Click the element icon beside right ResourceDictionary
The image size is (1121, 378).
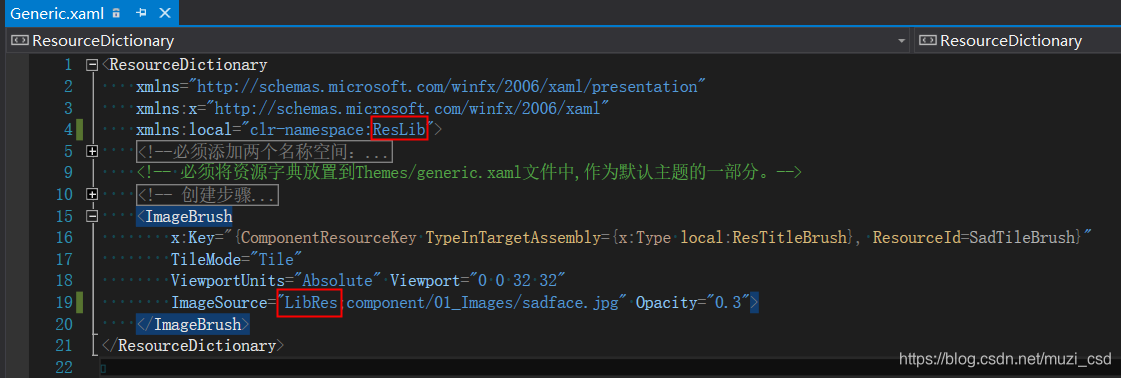coord(927,41)
